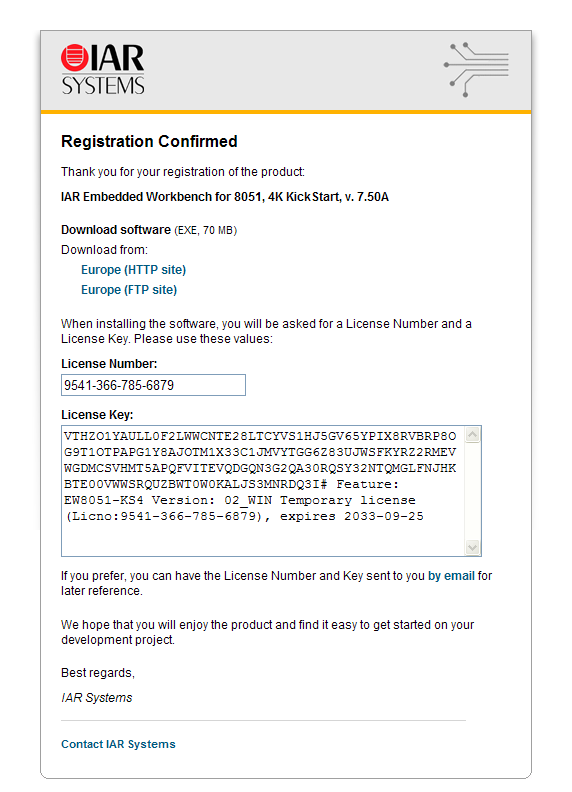Viewport: 572px width, 792px height.
Task: Click the orange divider bar under header
Action: [x=286, y=112]
